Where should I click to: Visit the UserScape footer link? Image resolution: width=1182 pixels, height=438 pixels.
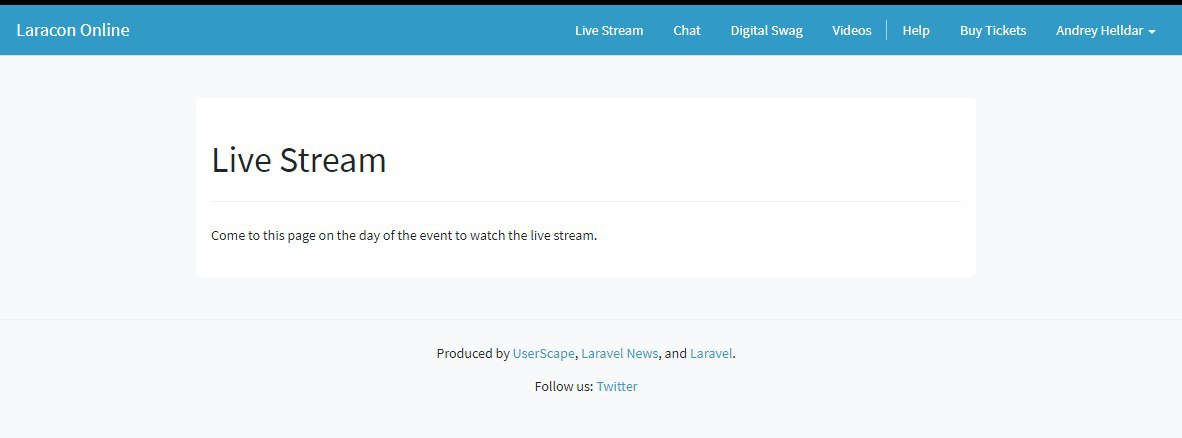point(544,353)
